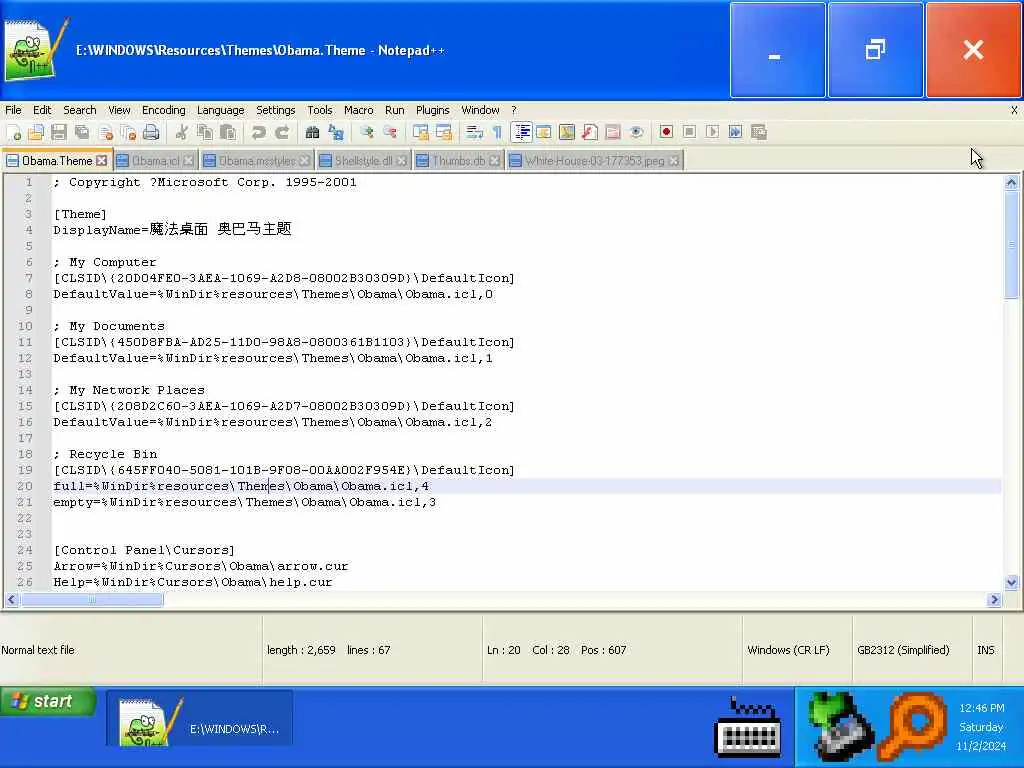Image resolution: width=1024 pixels, height=768 pixels.
Task: Click the Paste toolbar icon
Action: coord(228,133)
